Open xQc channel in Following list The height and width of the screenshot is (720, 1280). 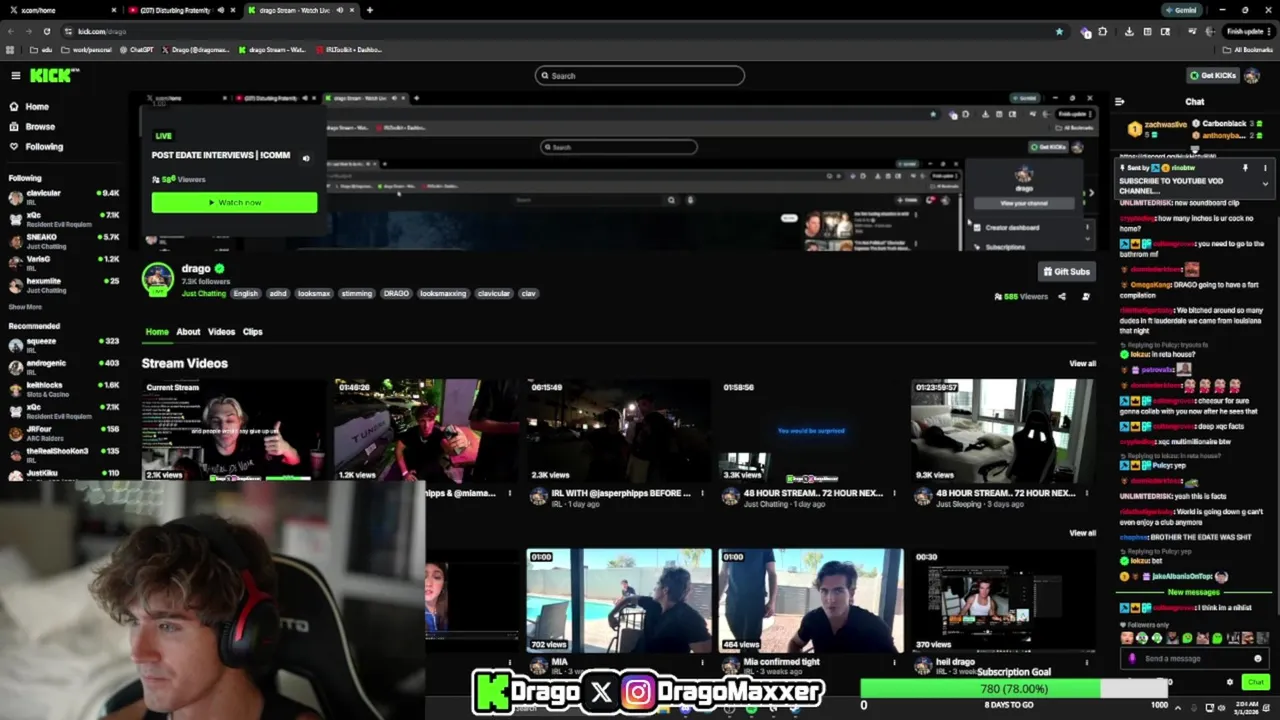(63, 219)
